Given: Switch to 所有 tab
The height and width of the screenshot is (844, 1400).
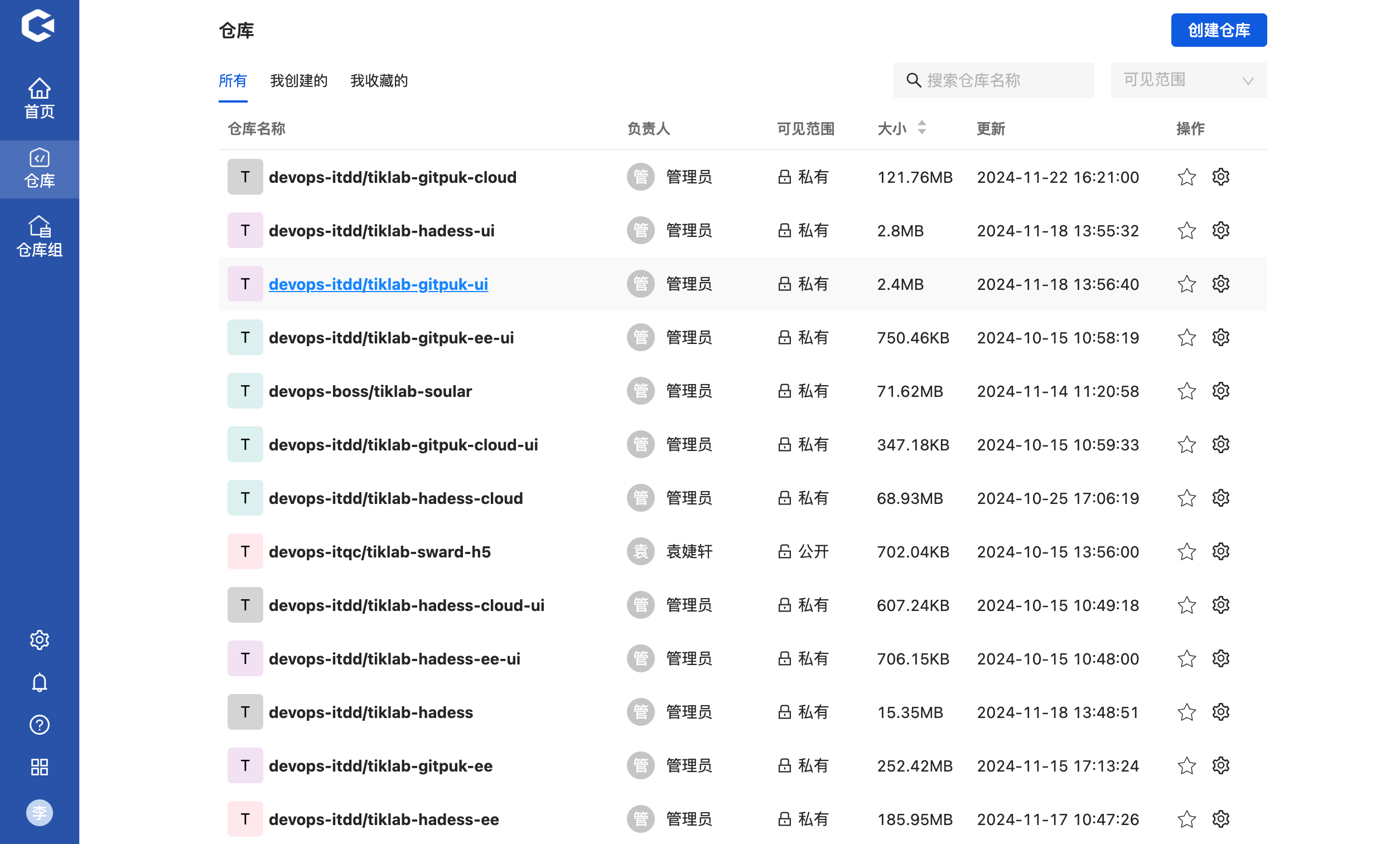Looking at the screenshot, I should (x=233, y=81).
